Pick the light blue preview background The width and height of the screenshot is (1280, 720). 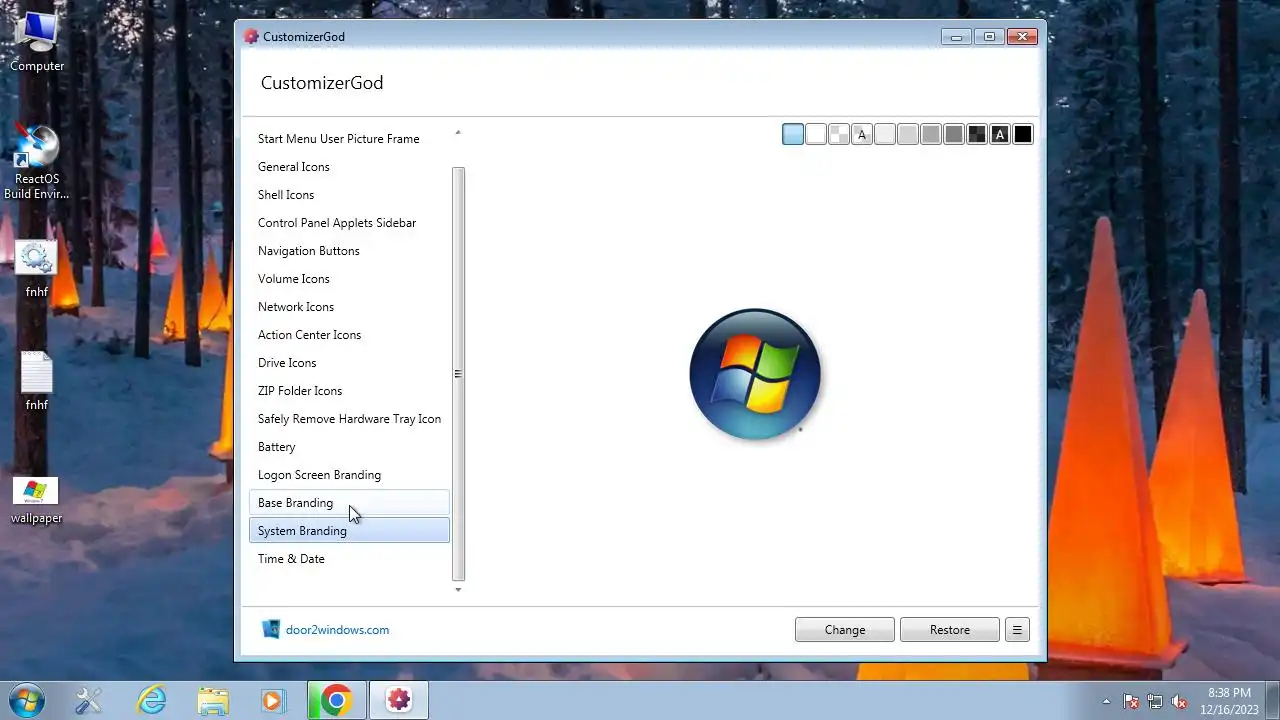click(793, 134)
